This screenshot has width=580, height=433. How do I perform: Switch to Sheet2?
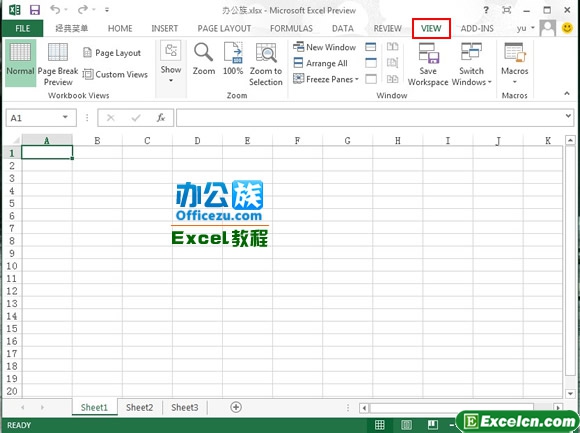(x=139, y=407)
